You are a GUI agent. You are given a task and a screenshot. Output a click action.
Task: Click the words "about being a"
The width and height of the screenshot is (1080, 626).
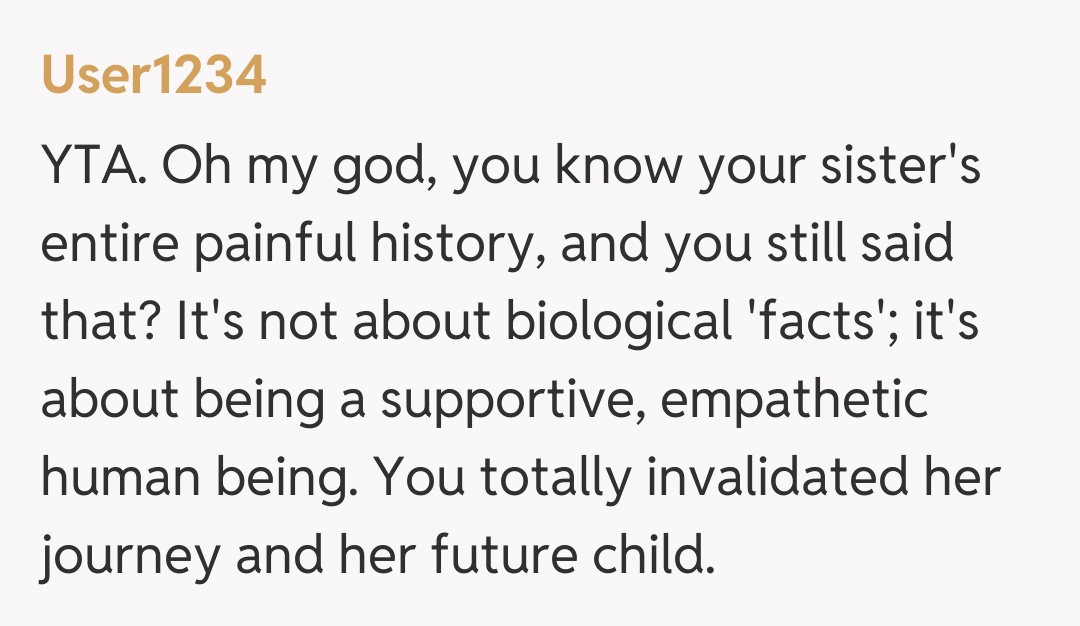click(x=204, y=399)
